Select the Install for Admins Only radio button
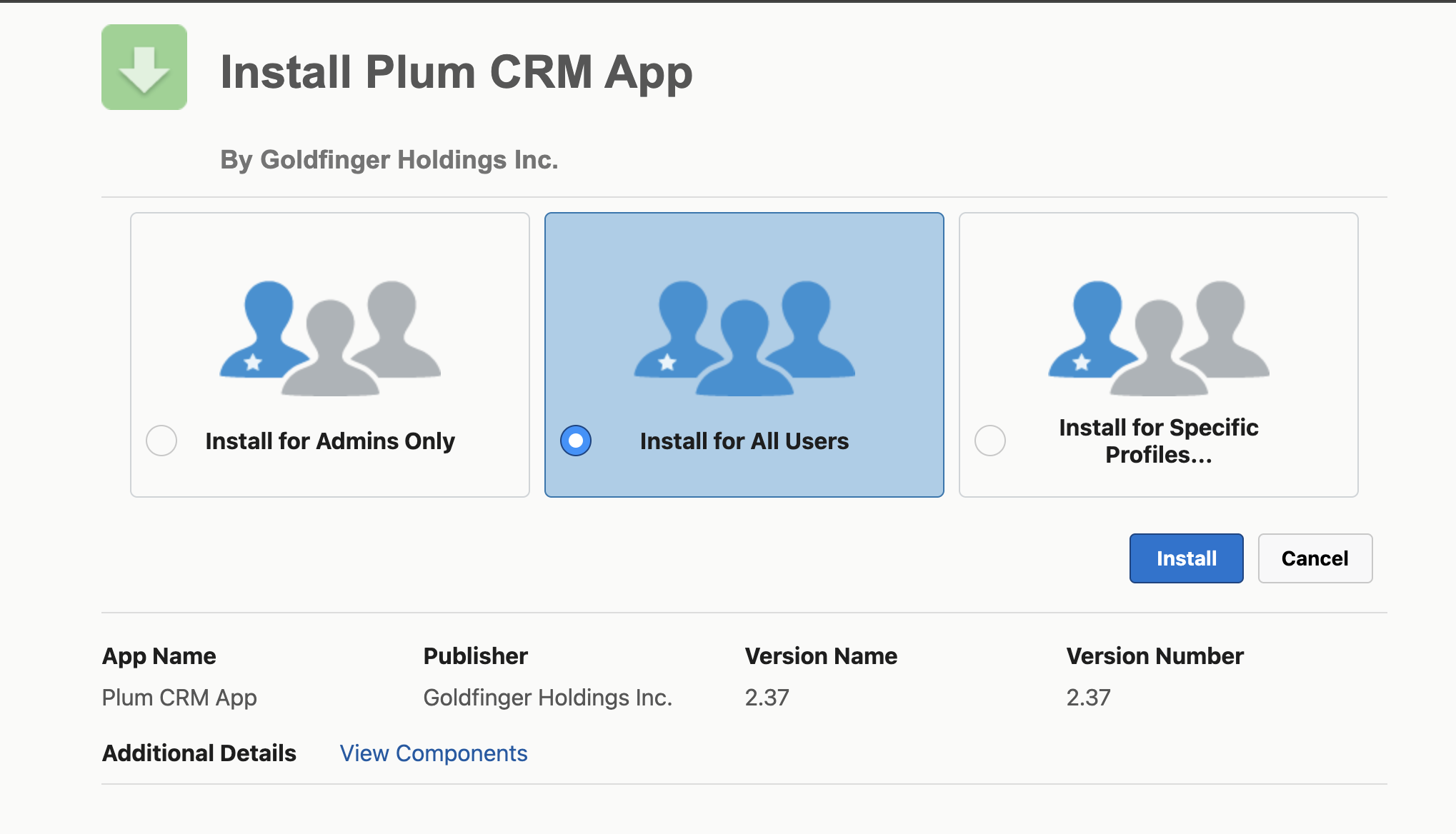The width and height of the screenshot is (1456, 834). pyautogui.click(x=161, y=441)
